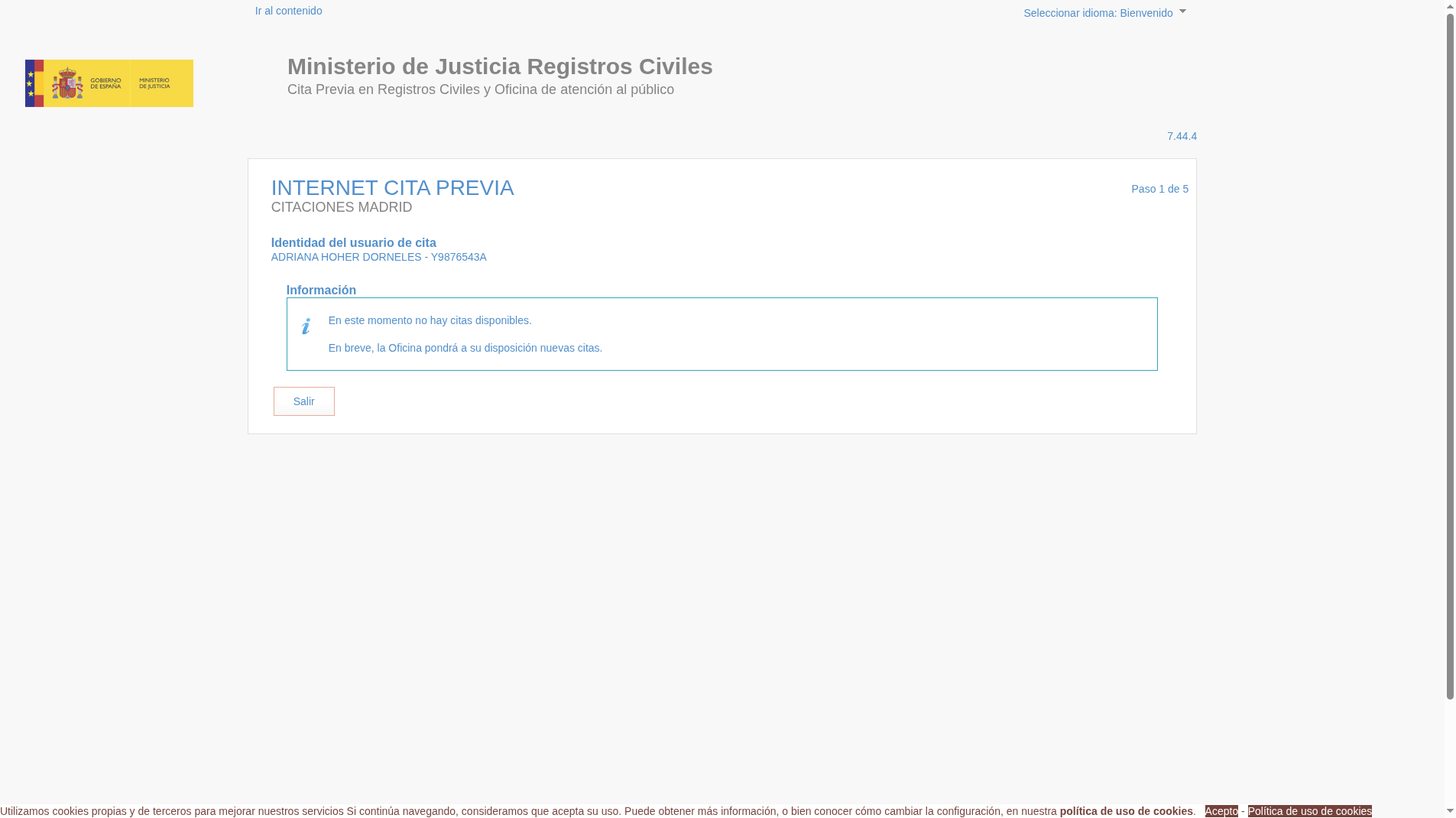Click 'En este momento no hay citas disponibles' message
The image size is (1456, 818).
(430, 320)
